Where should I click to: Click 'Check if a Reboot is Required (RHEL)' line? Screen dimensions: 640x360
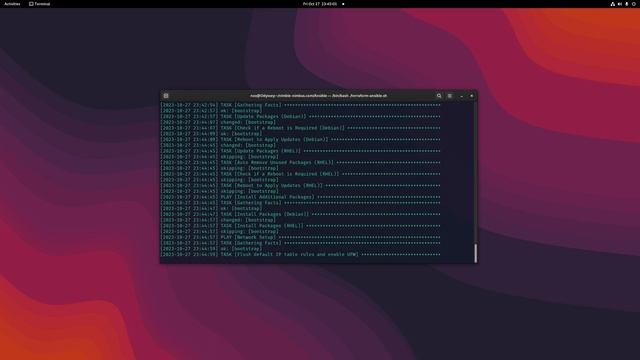click(300, 174)
